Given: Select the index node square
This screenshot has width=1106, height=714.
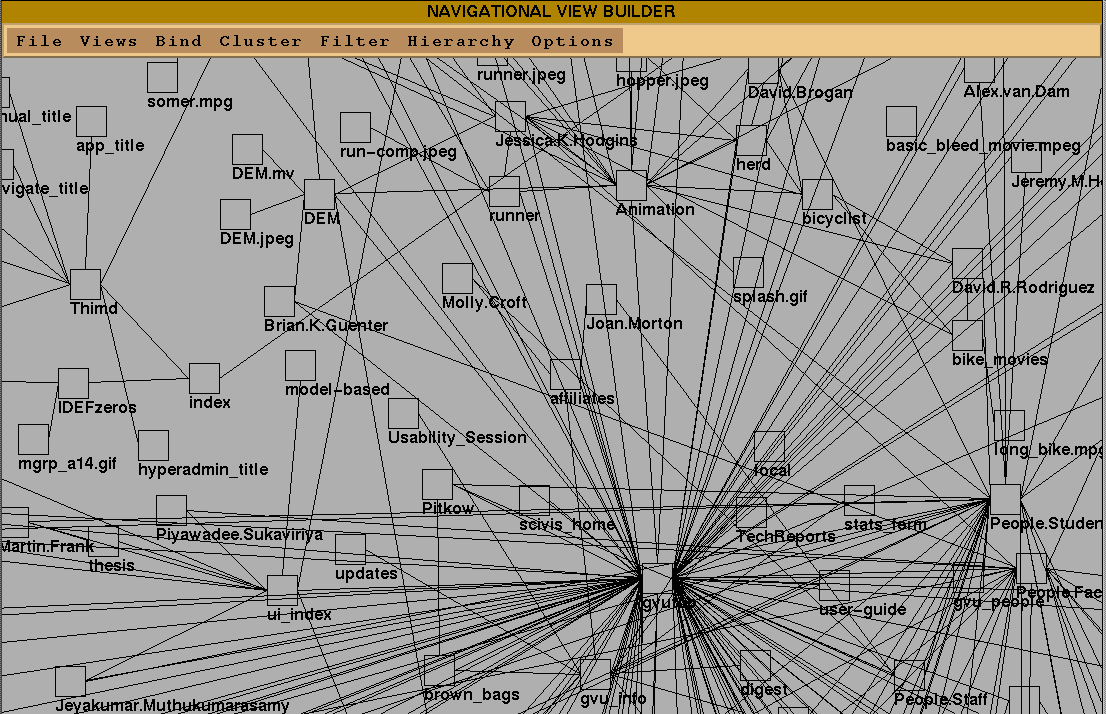Looking at the screenshot, I should [x=204, y=378].
